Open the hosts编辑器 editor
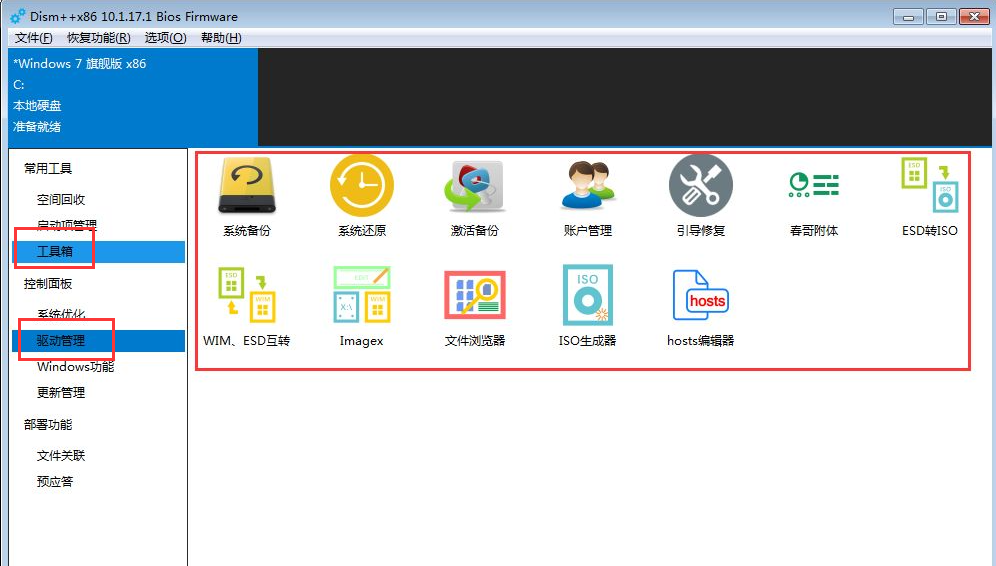 coord(701,307)
